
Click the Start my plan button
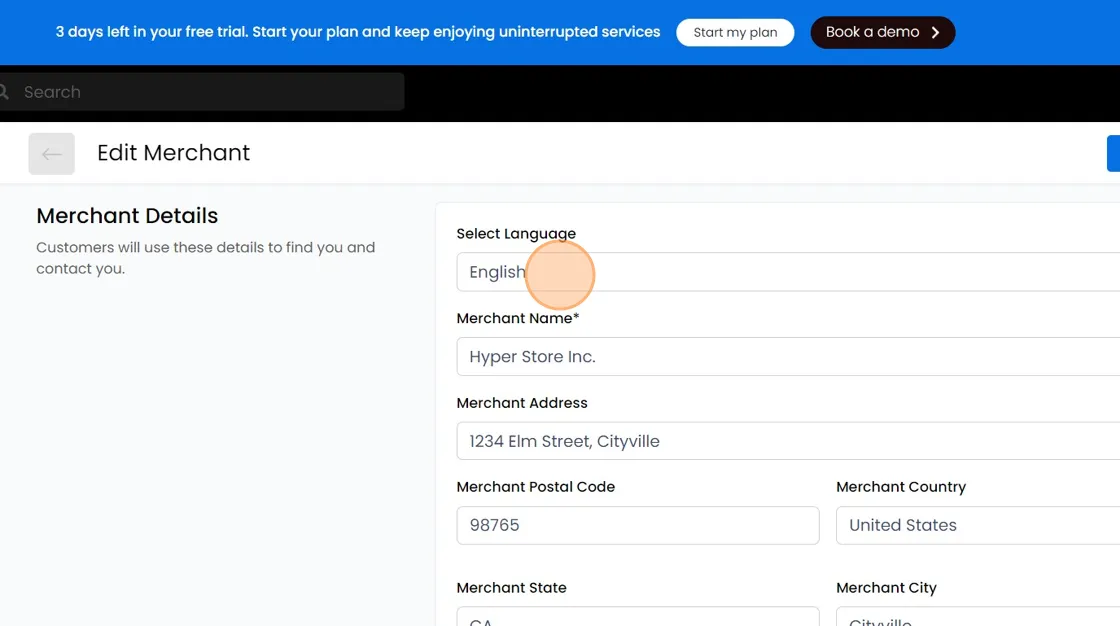point(735,32)
